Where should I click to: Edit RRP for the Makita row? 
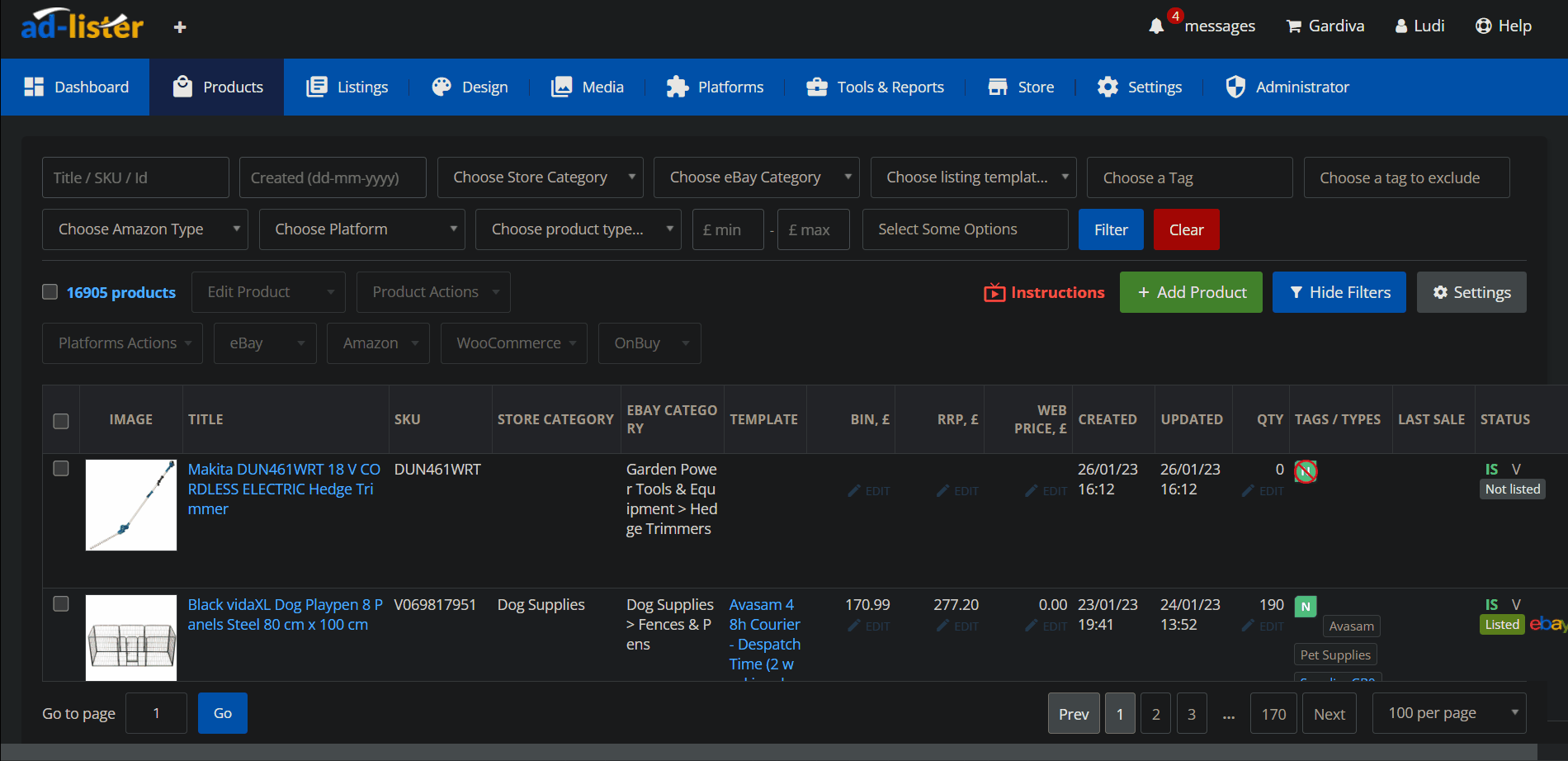click(x=957, y=491)
